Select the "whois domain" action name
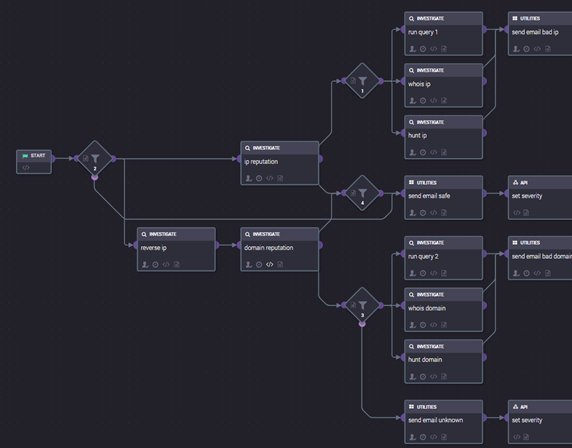 (427, 308)
